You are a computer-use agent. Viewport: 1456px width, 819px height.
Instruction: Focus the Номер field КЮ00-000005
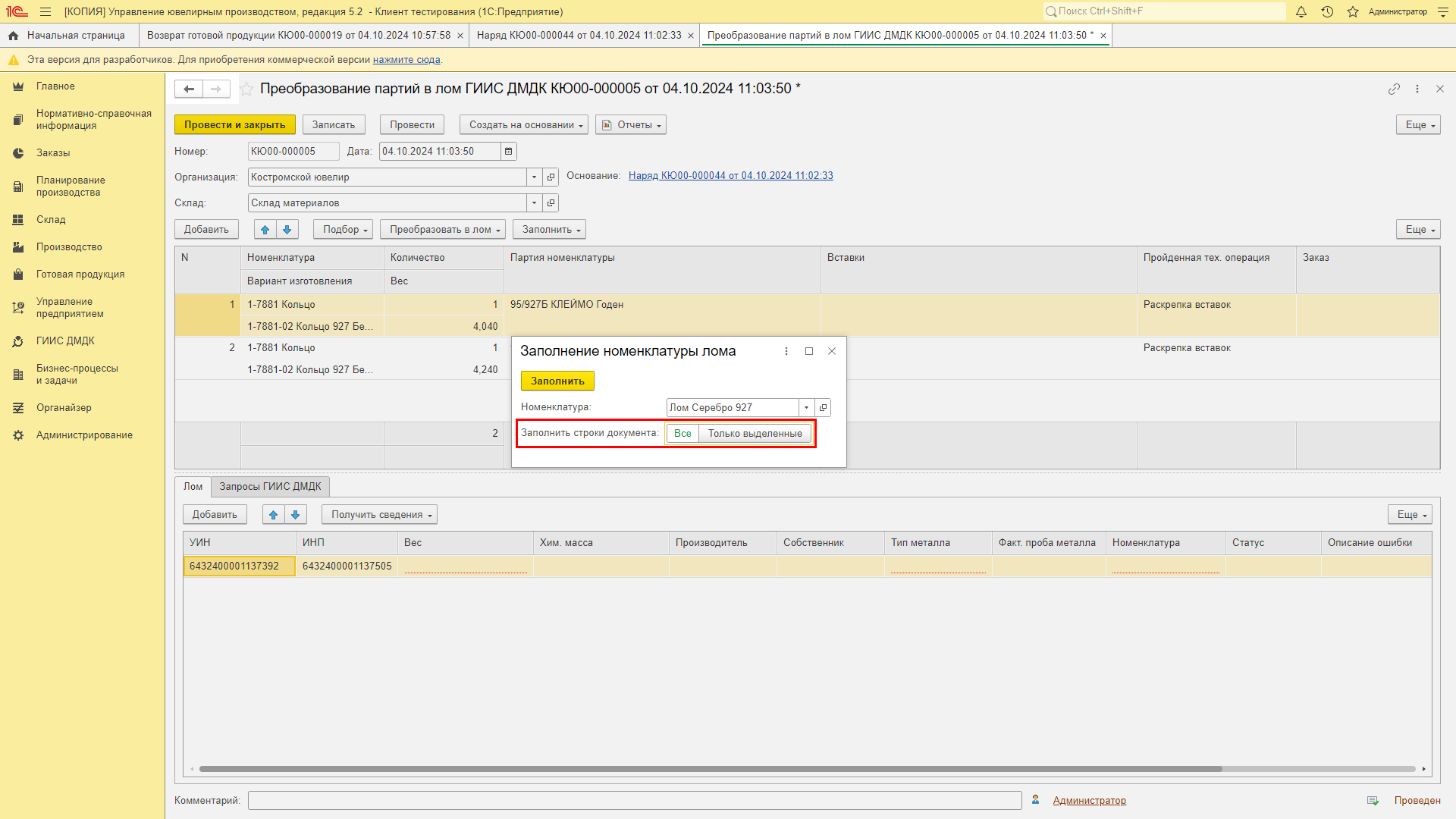coord(293,152)
